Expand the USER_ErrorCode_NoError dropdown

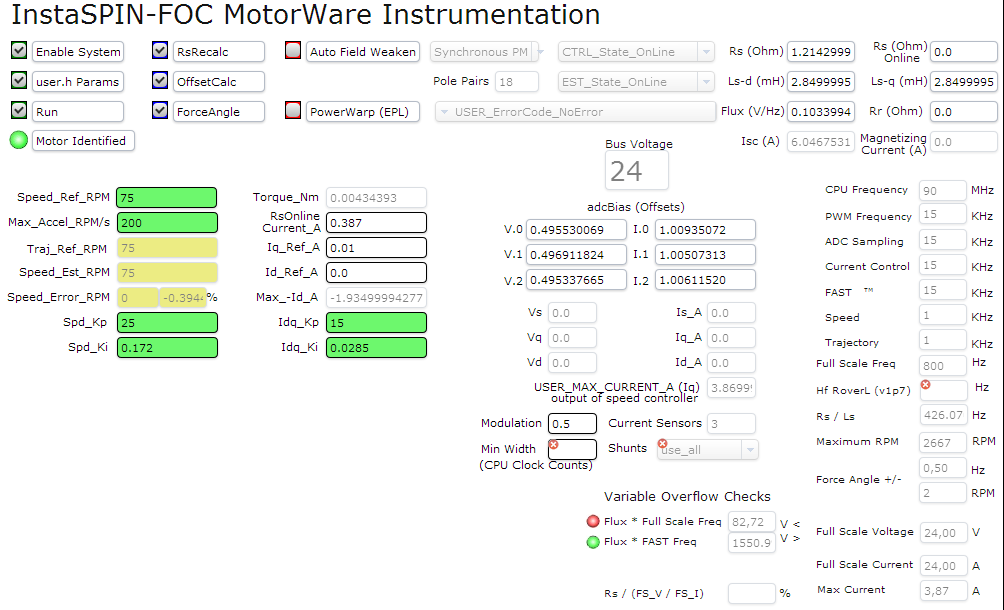coord(575,112)
